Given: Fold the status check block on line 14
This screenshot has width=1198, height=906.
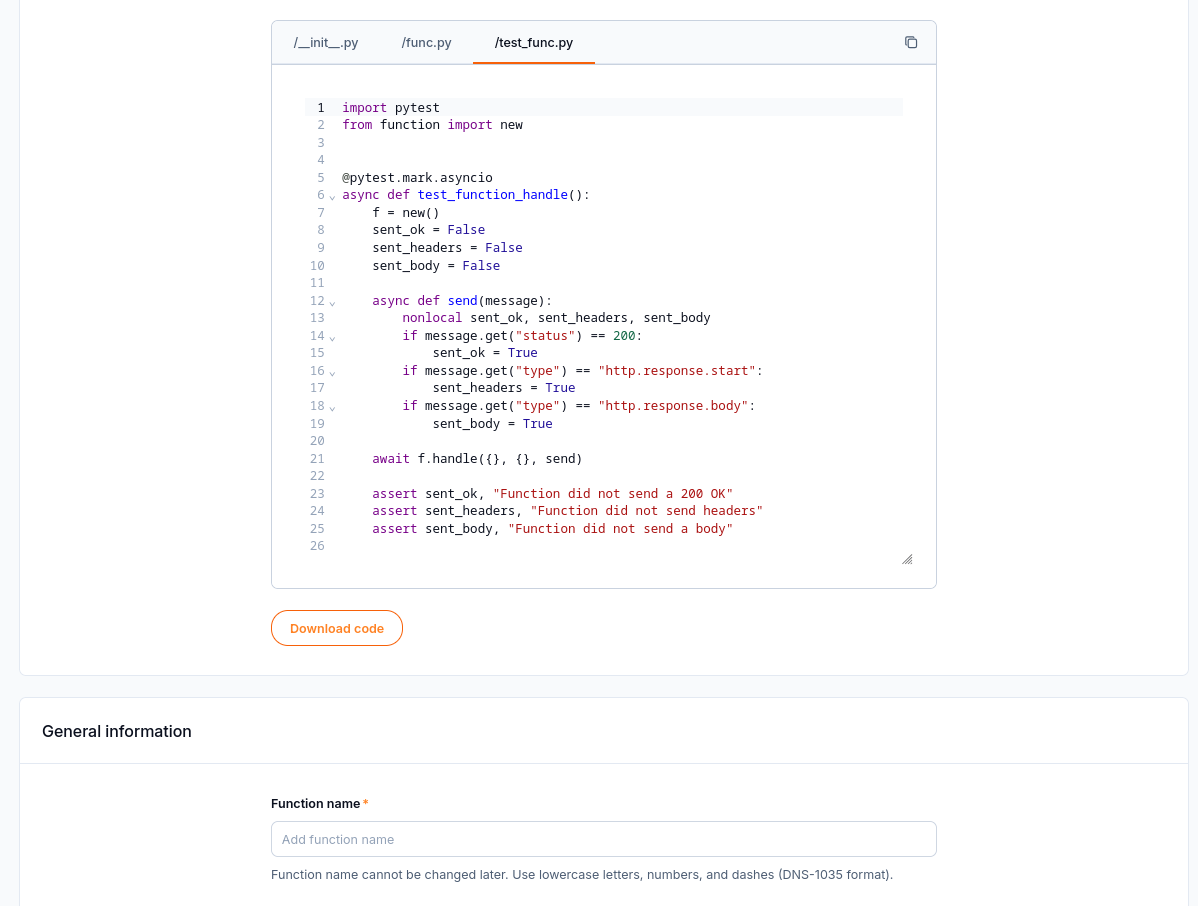Looking at the screenshot, I should (332, 338).
